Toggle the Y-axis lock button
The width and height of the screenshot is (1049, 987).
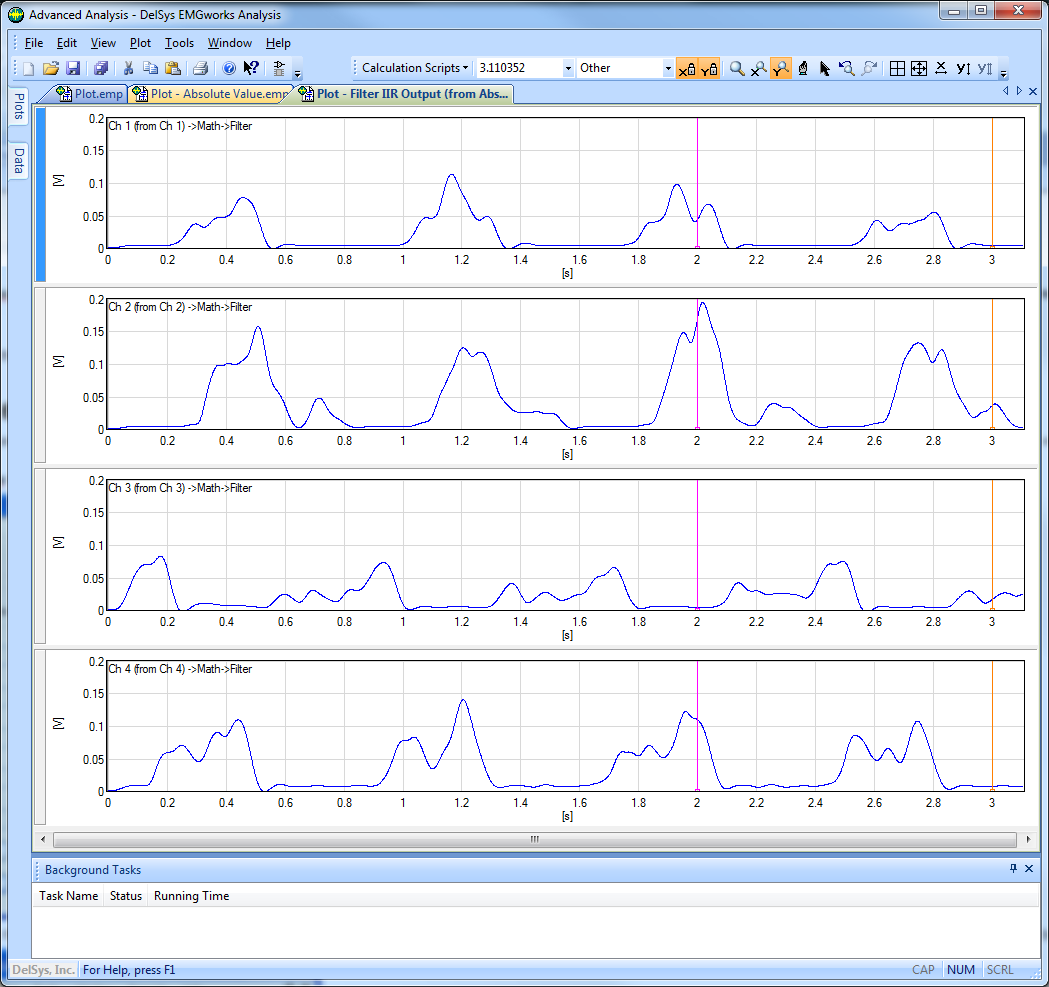tap(709, 69)
